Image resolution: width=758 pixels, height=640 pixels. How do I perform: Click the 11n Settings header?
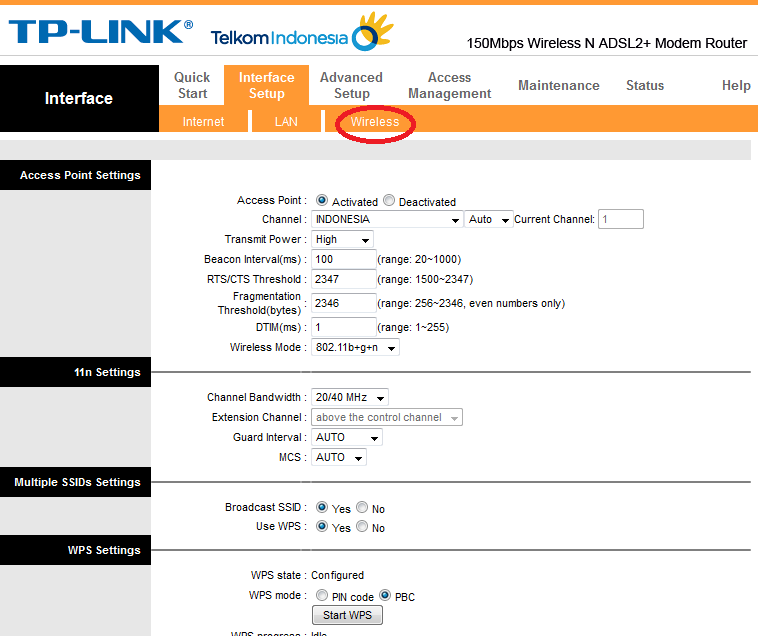pos(75,372)
